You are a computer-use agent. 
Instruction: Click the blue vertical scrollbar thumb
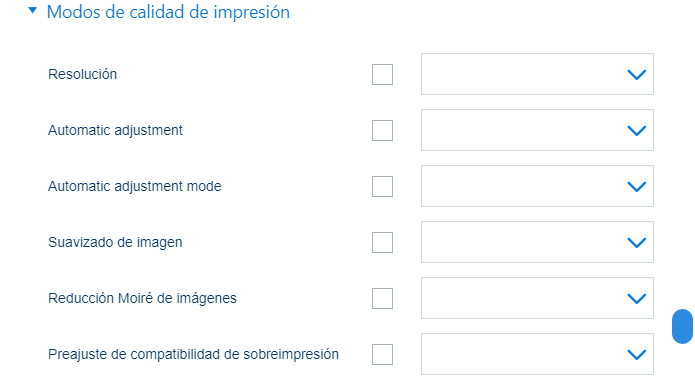[682, 327]
